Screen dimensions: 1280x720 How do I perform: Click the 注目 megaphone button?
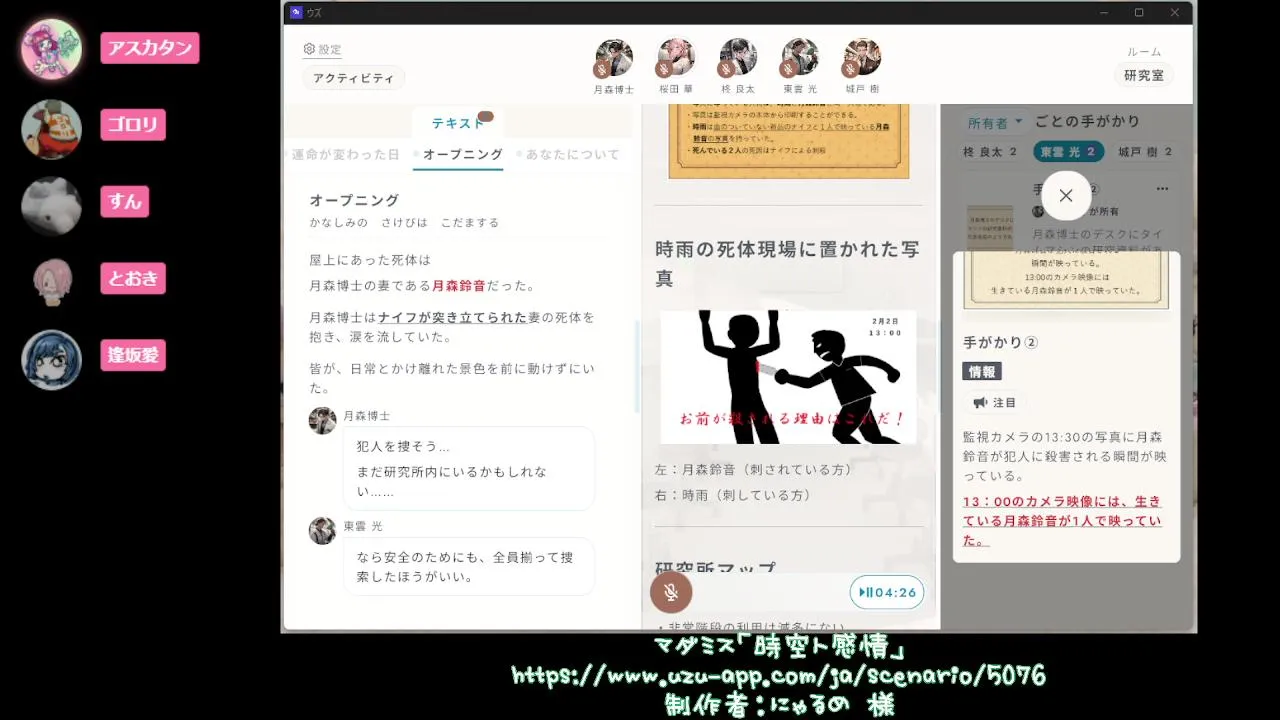[995, 402]
